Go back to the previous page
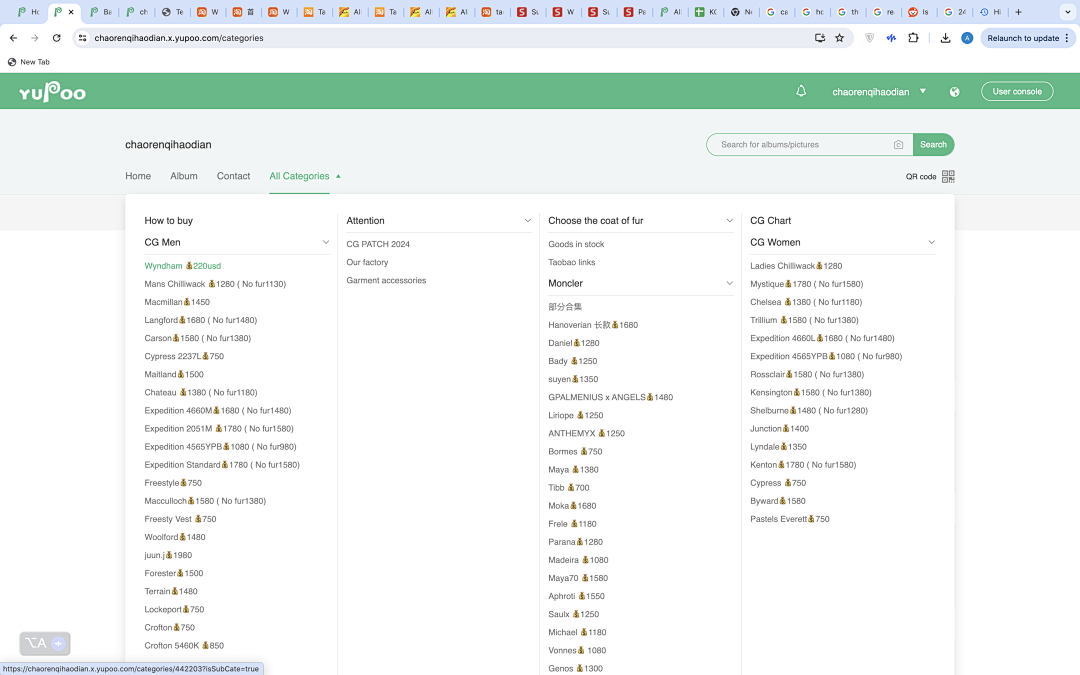The height and width of the screenshot is (675, 1080). [14, 38]
